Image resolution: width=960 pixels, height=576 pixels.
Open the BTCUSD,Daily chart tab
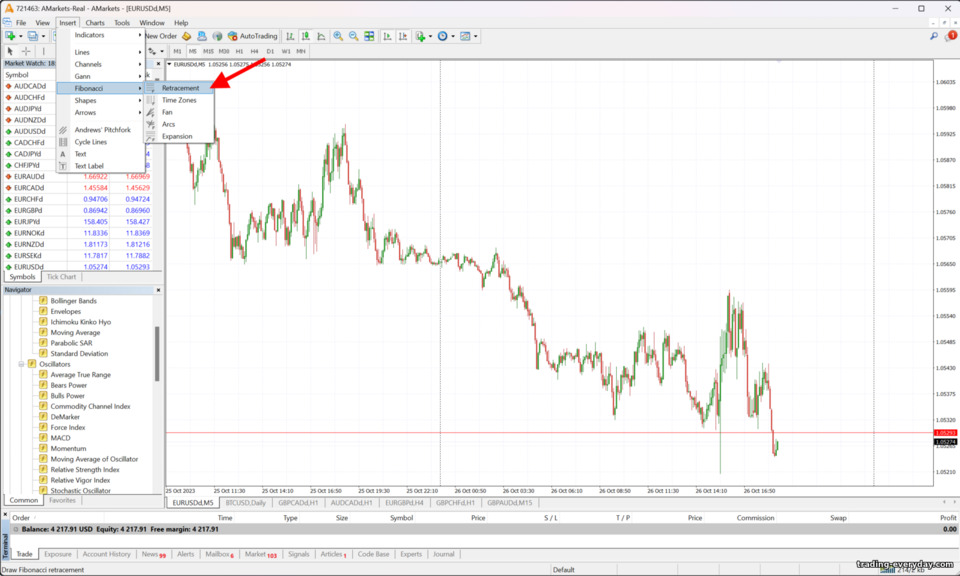click(246, 503)
